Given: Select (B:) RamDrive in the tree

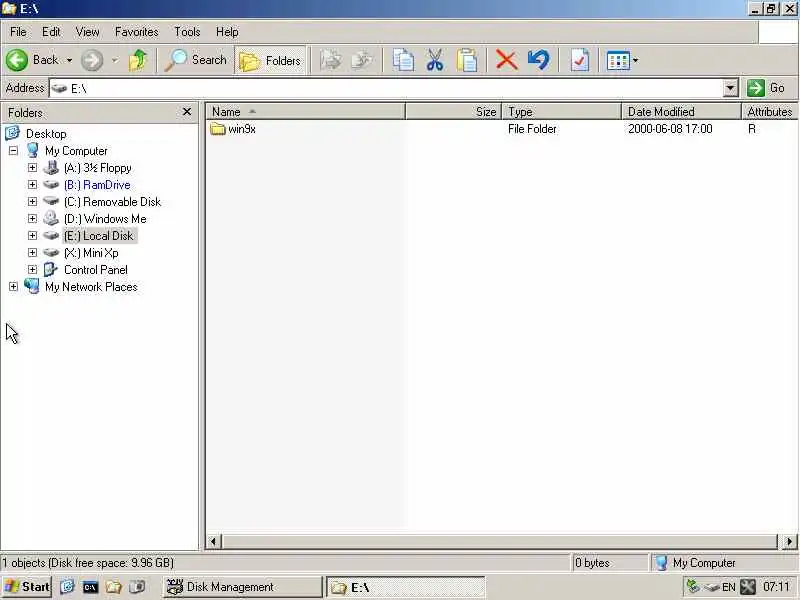Looking at the screenshot, I should coord(97,185).
